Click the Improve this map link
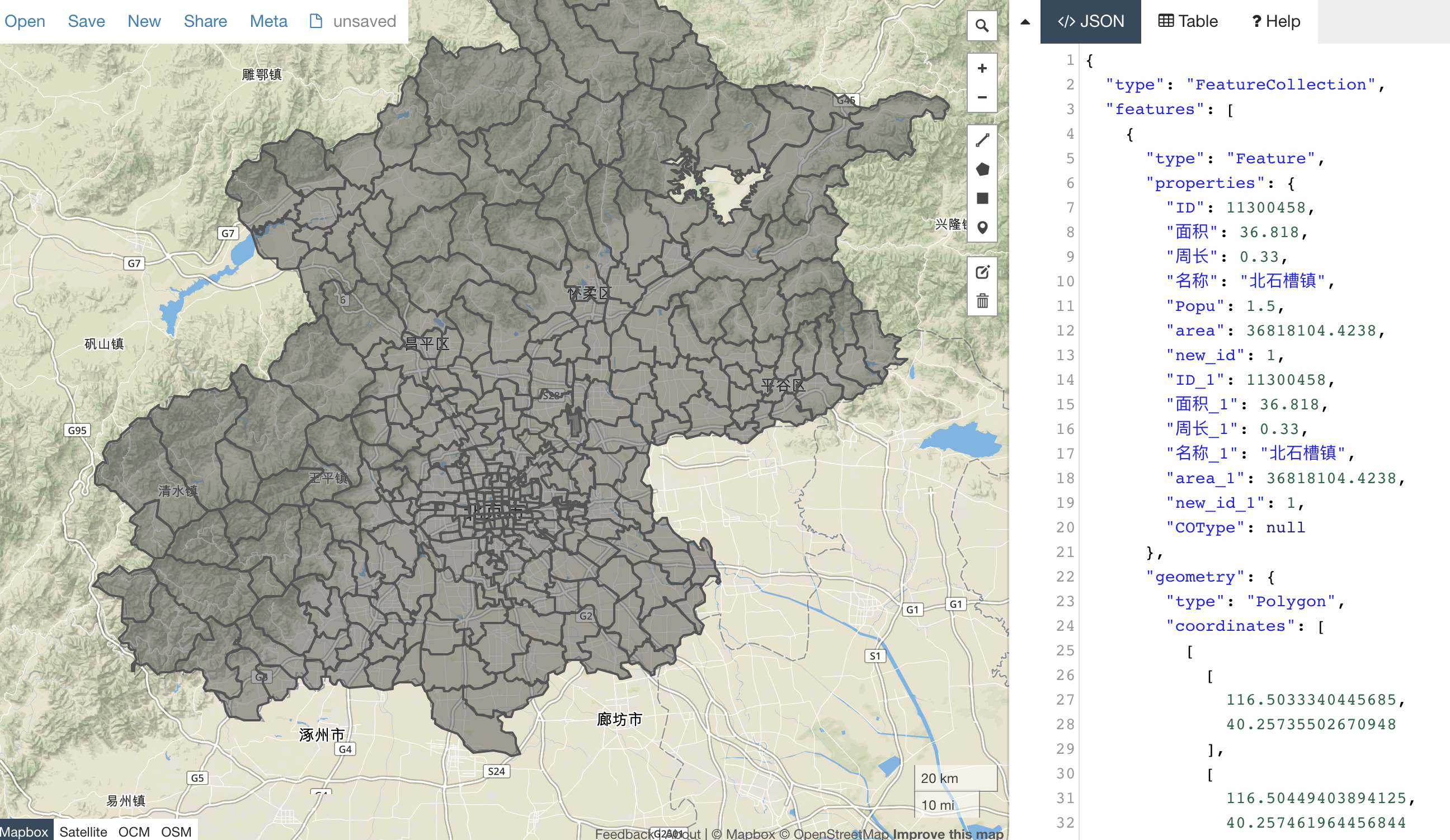This screenshot has width=1450, height=840. (947, 834)
